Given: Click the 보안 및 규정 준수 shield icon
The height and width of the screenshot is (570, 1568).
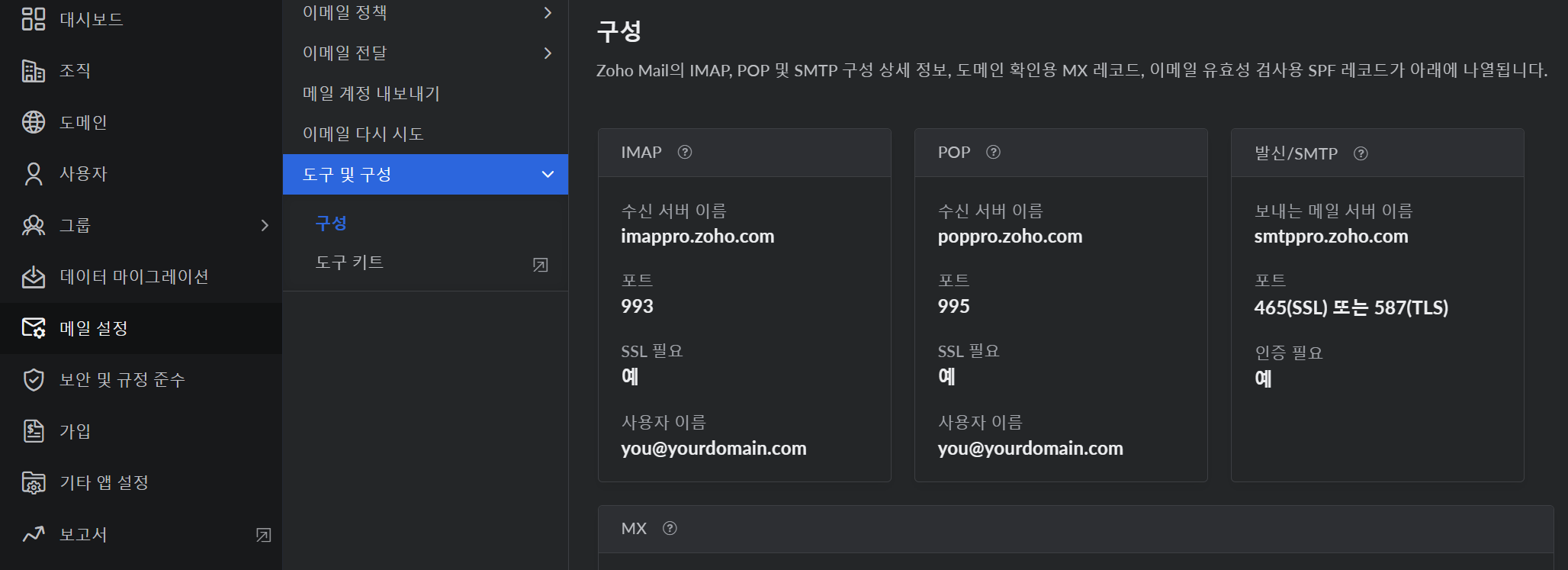Looking at the screenshot, I should [34, 380].
